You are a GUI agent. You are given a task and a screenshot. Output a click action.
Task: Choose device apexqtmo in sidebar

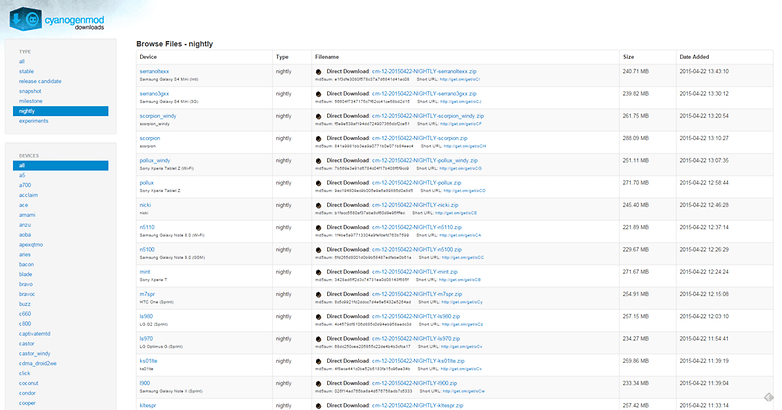[31, 245]
